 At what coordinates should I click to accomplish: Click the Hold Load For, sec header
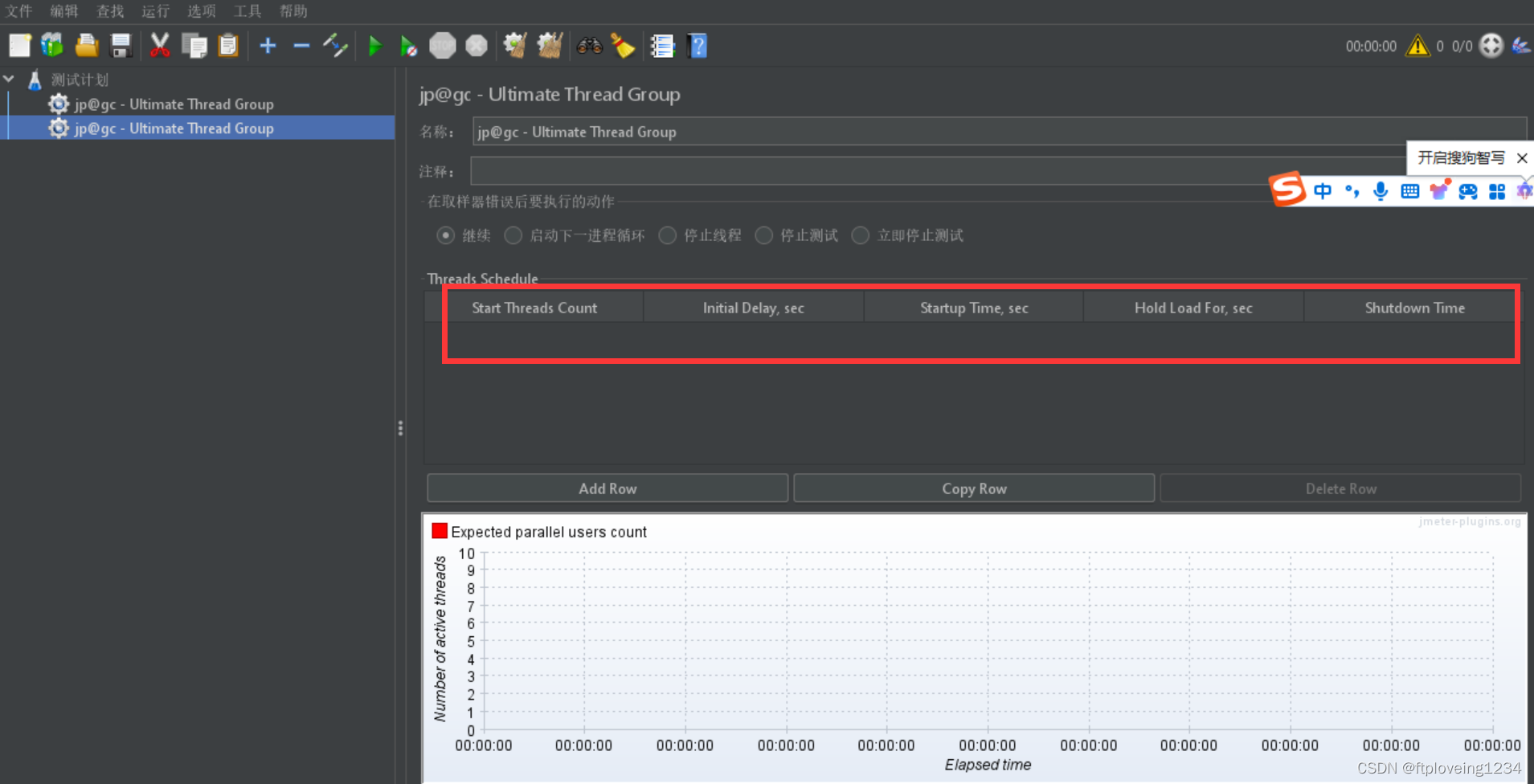tap(1193, 308)
